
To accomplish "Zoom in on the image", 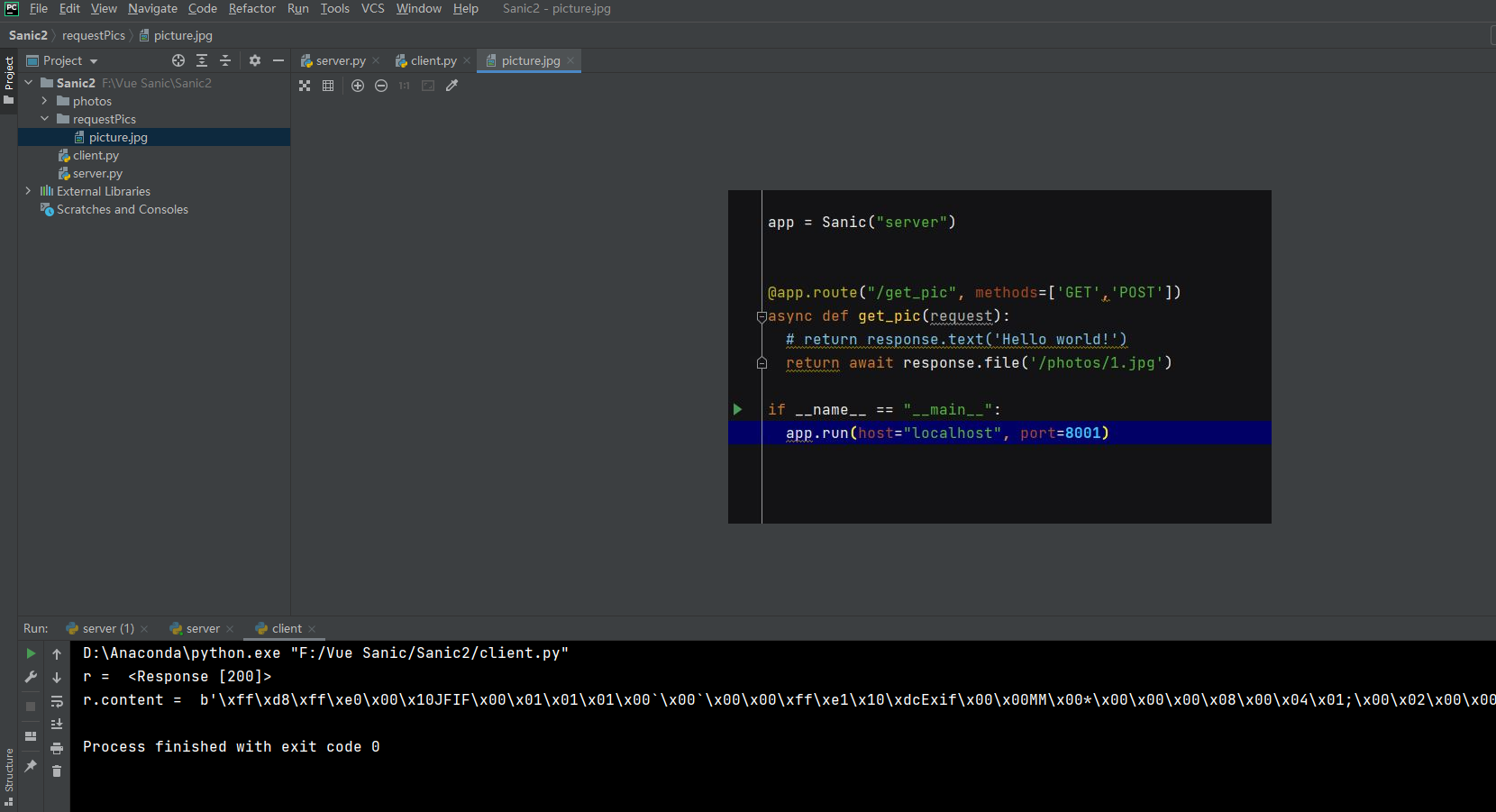I will tap(358, 86).
